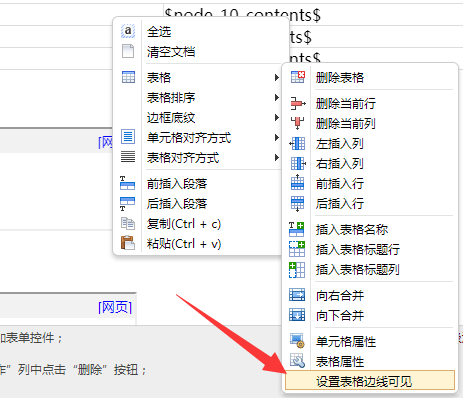
Task: Click the insert table name icon
Action: pos(297,229)
